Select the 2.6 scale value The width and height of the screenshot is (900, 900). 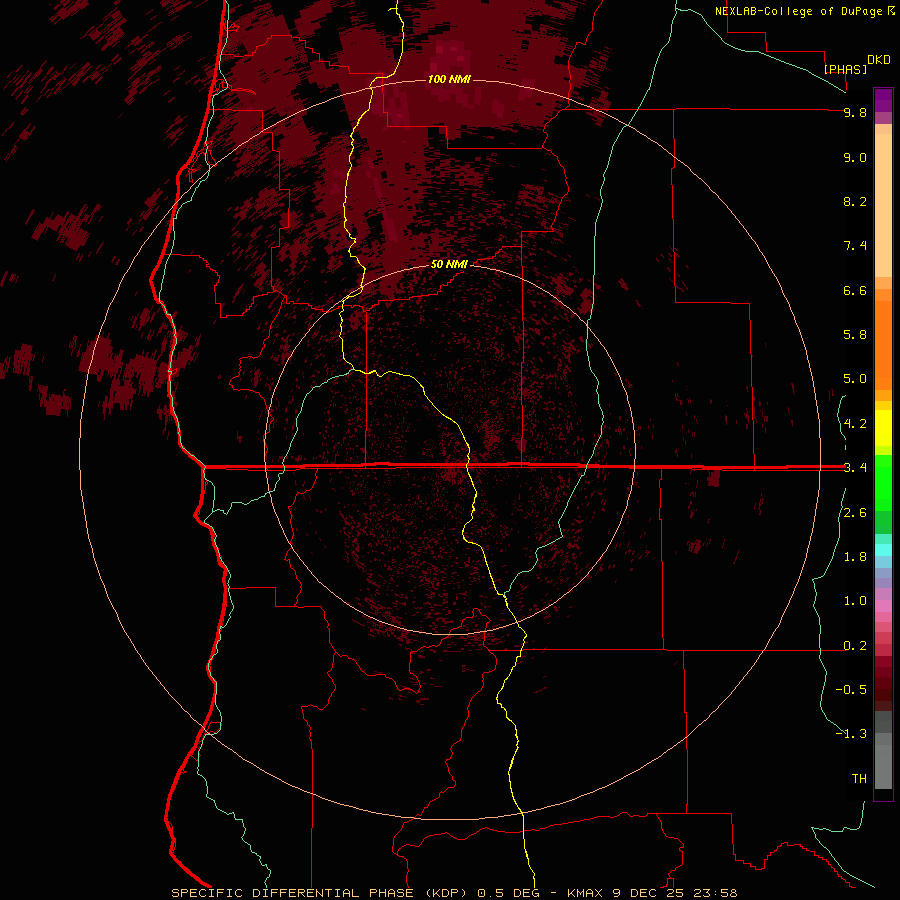(x=855, y=513)
